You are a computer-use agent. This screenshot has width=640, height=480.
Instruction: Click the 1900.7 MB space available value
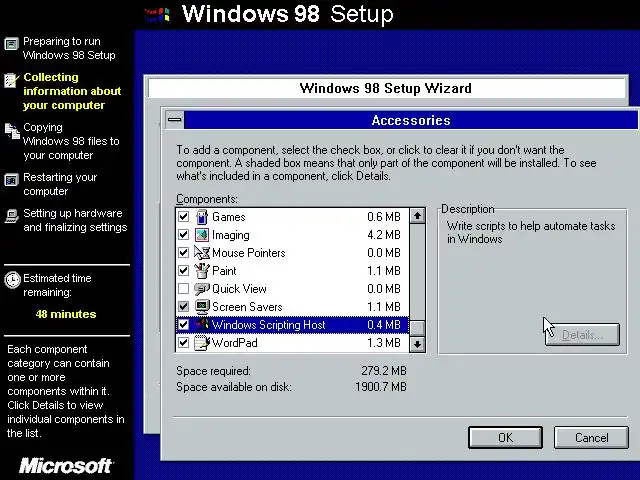381,387
